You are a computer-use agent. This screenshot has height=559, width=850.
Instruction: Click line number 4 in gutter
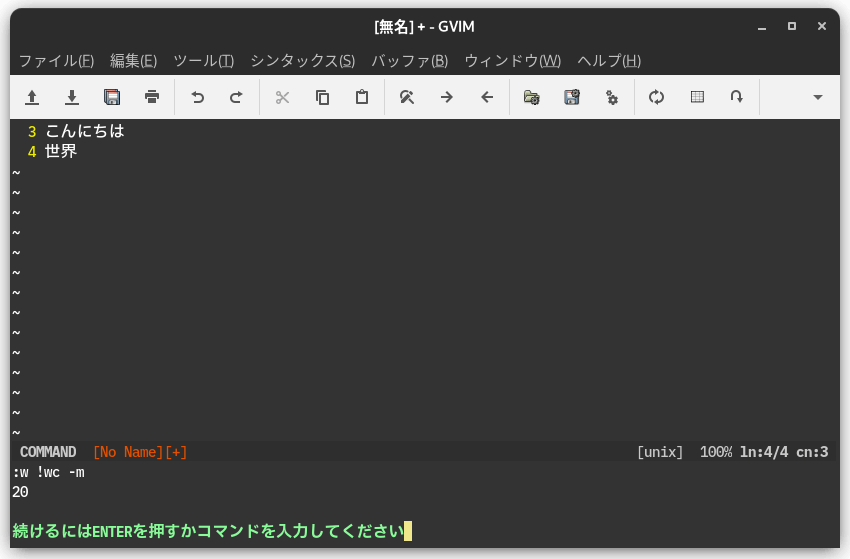pyautogui.click(x=32, y=152)
